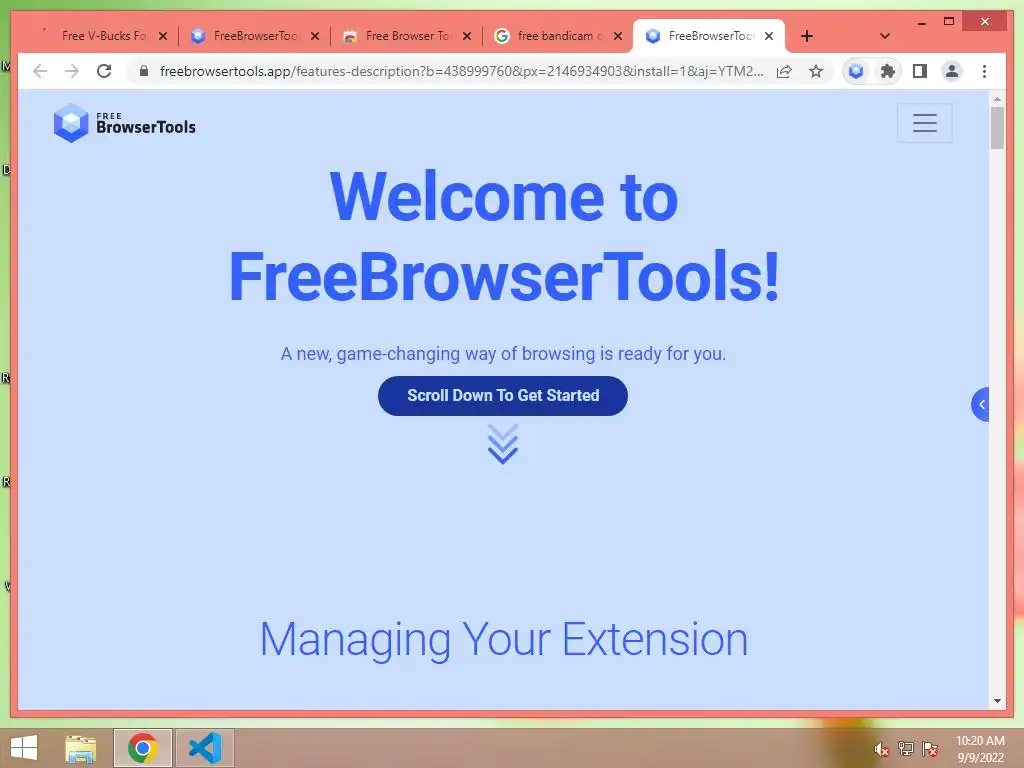Share this page from address bar
This screenshot has height=768, width=1024.
click(784, 71)
